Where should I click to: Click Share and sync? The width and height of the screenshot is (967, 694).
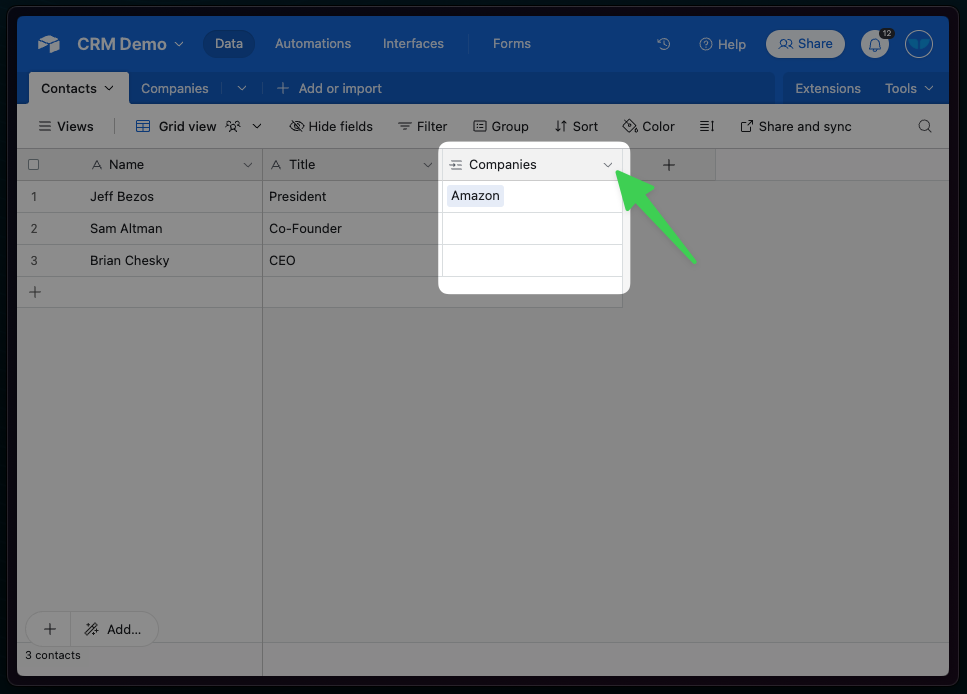[796, 126]
